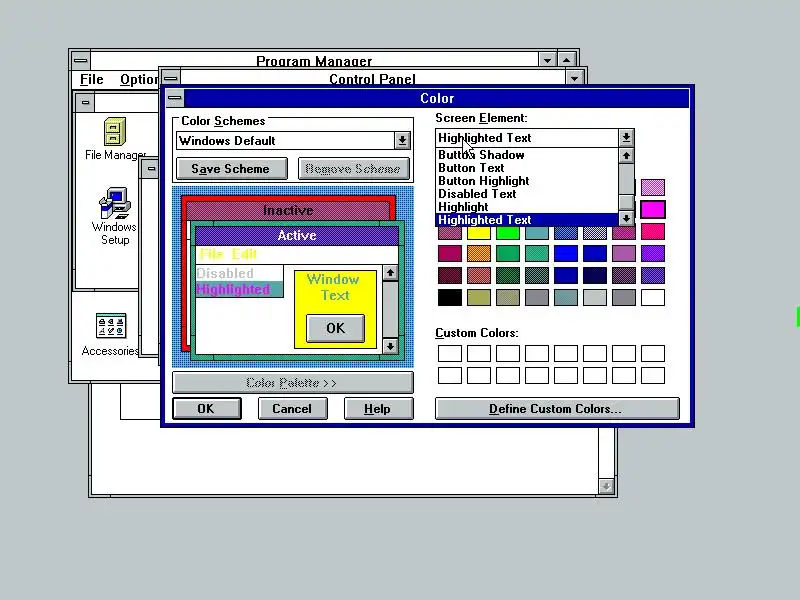Choose Disabled Text in the element list

pyautogui.click(x=527, y=194)
